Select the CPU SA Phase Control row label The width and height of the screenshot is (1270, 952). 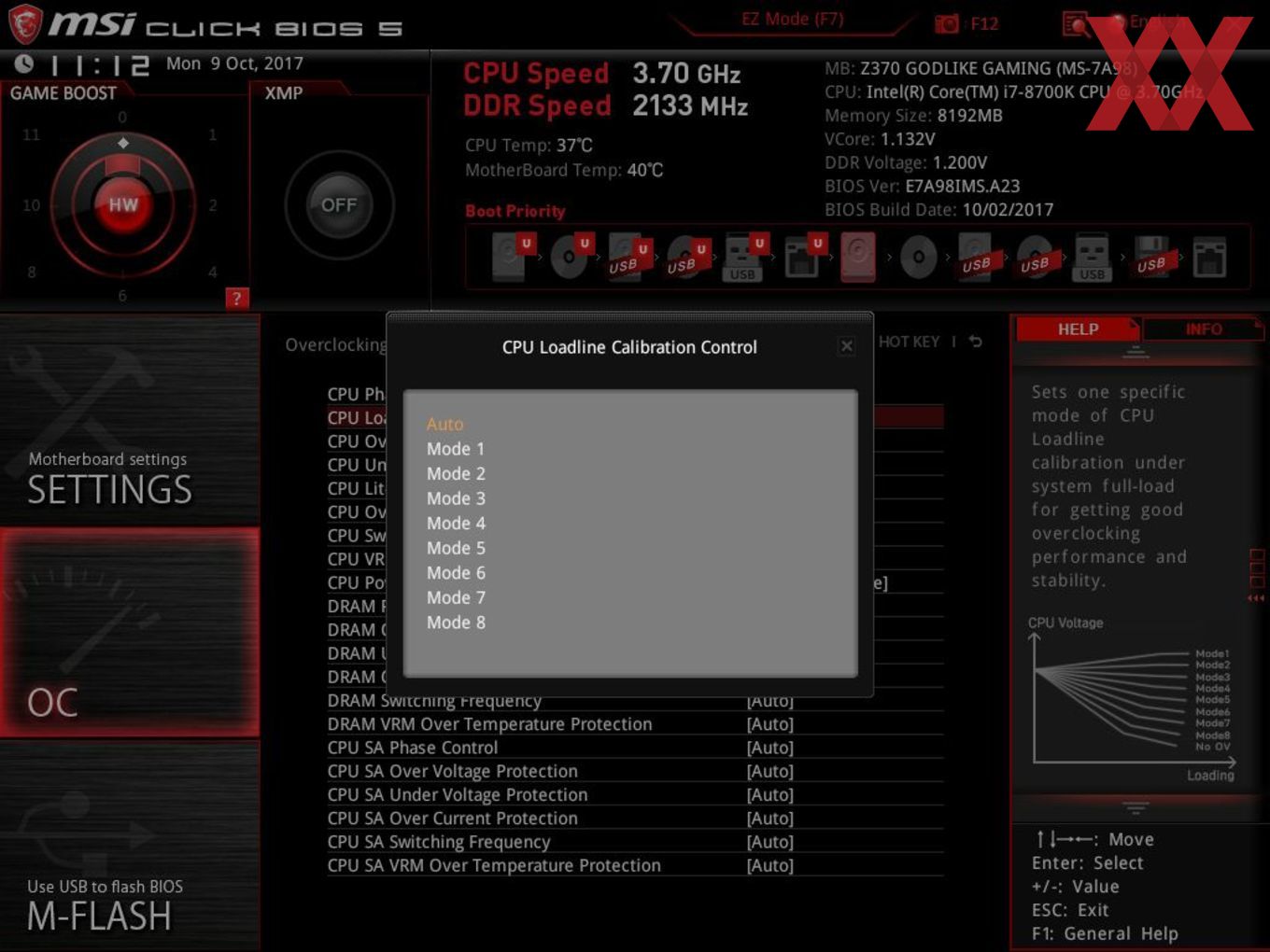tap(412, 748)
